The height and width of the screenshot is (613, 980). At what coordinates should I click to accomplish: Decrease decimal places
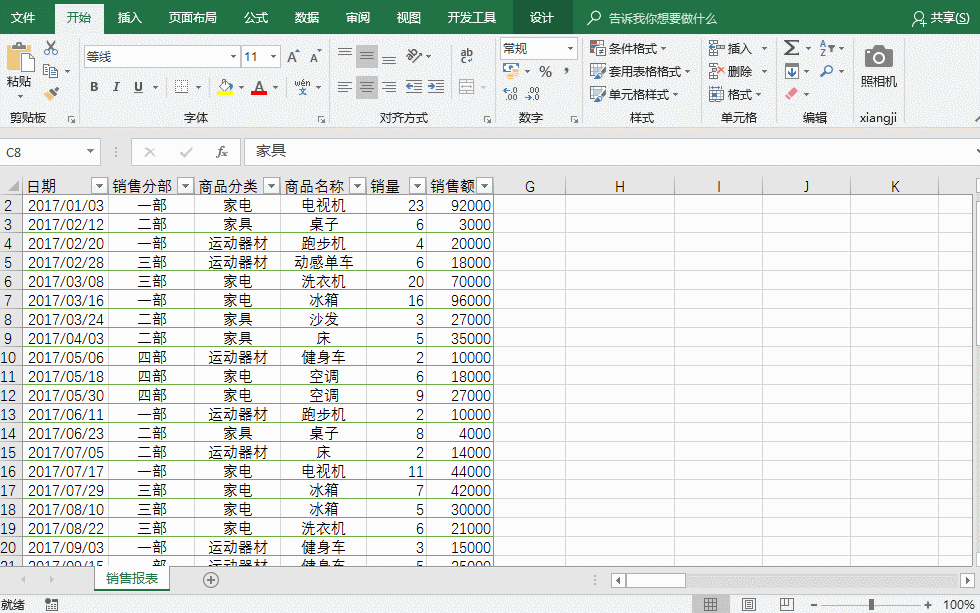532,94
